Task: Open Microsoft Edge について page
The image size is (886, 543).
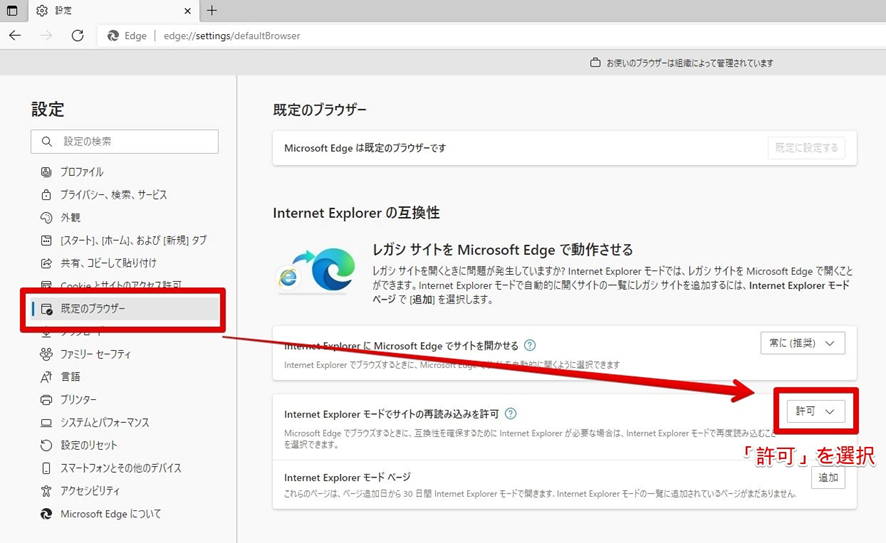Action: pyautogui.click(x=111, y=514)
